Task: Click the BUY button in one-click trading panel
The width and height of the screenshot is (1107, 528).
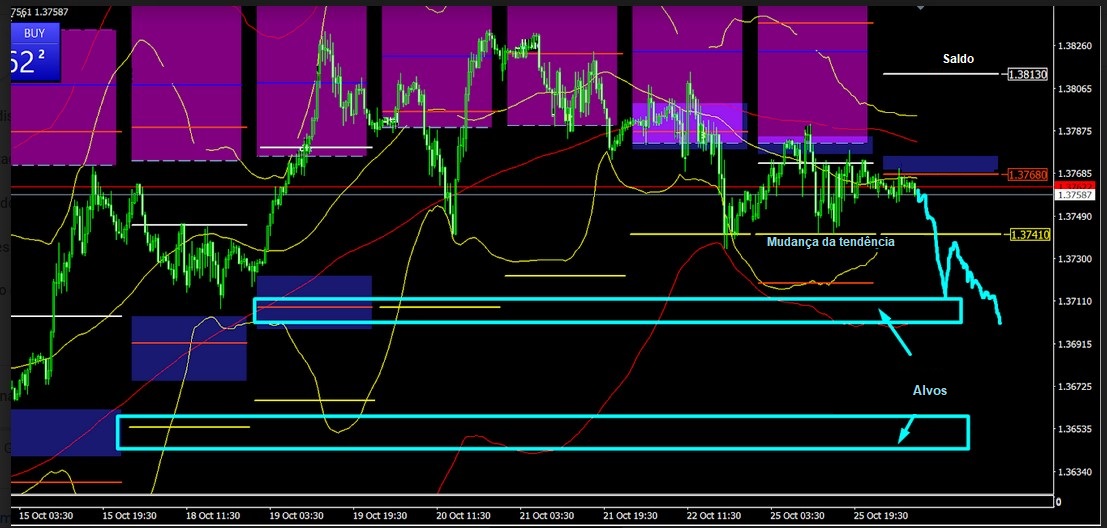Action: (x=34, y=33)
